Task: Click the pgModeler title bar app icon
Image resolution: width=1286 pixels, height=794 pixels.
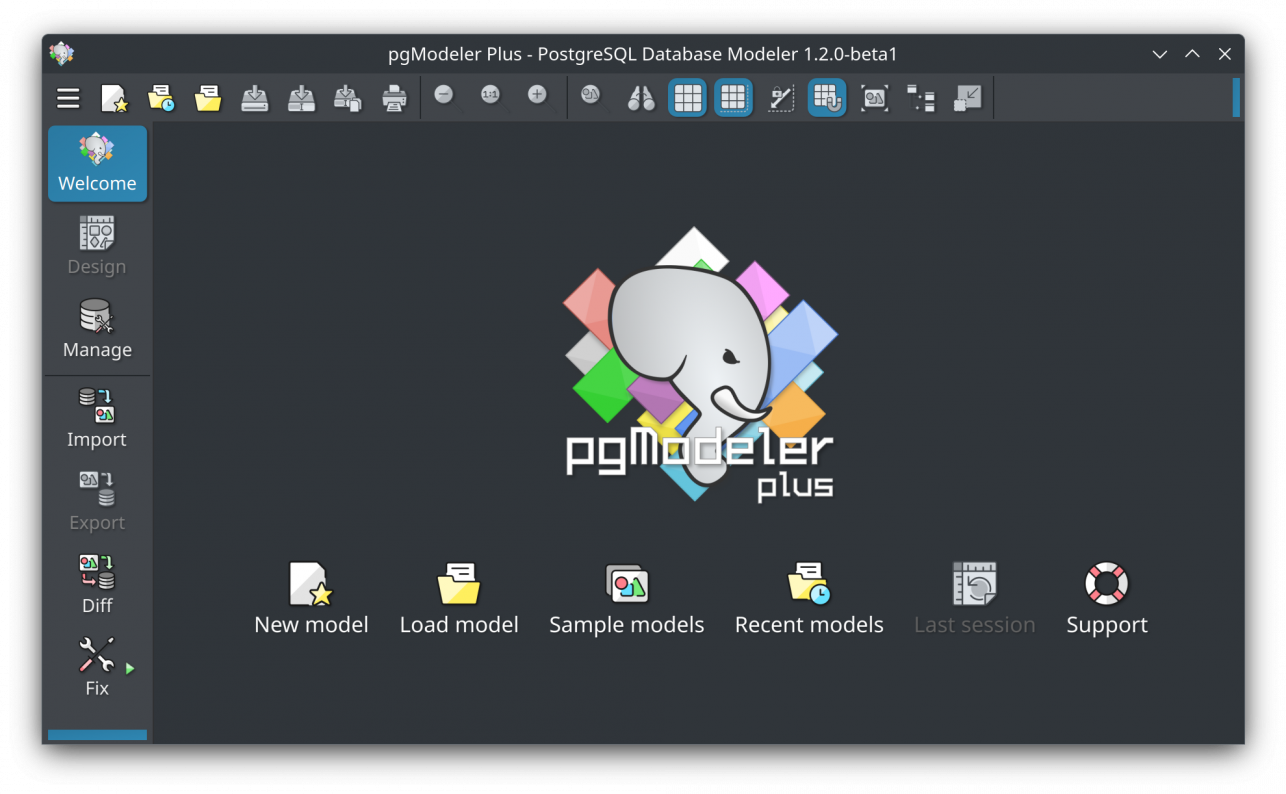Action: tap(62, 54)
